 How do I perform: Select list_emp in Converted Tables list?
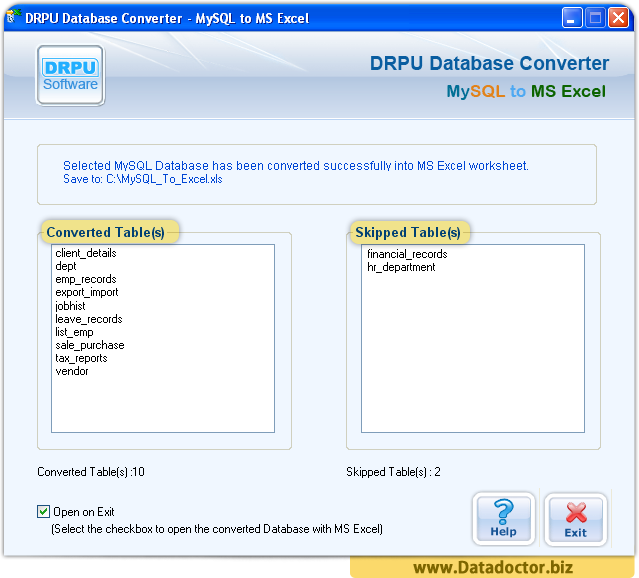75,332
